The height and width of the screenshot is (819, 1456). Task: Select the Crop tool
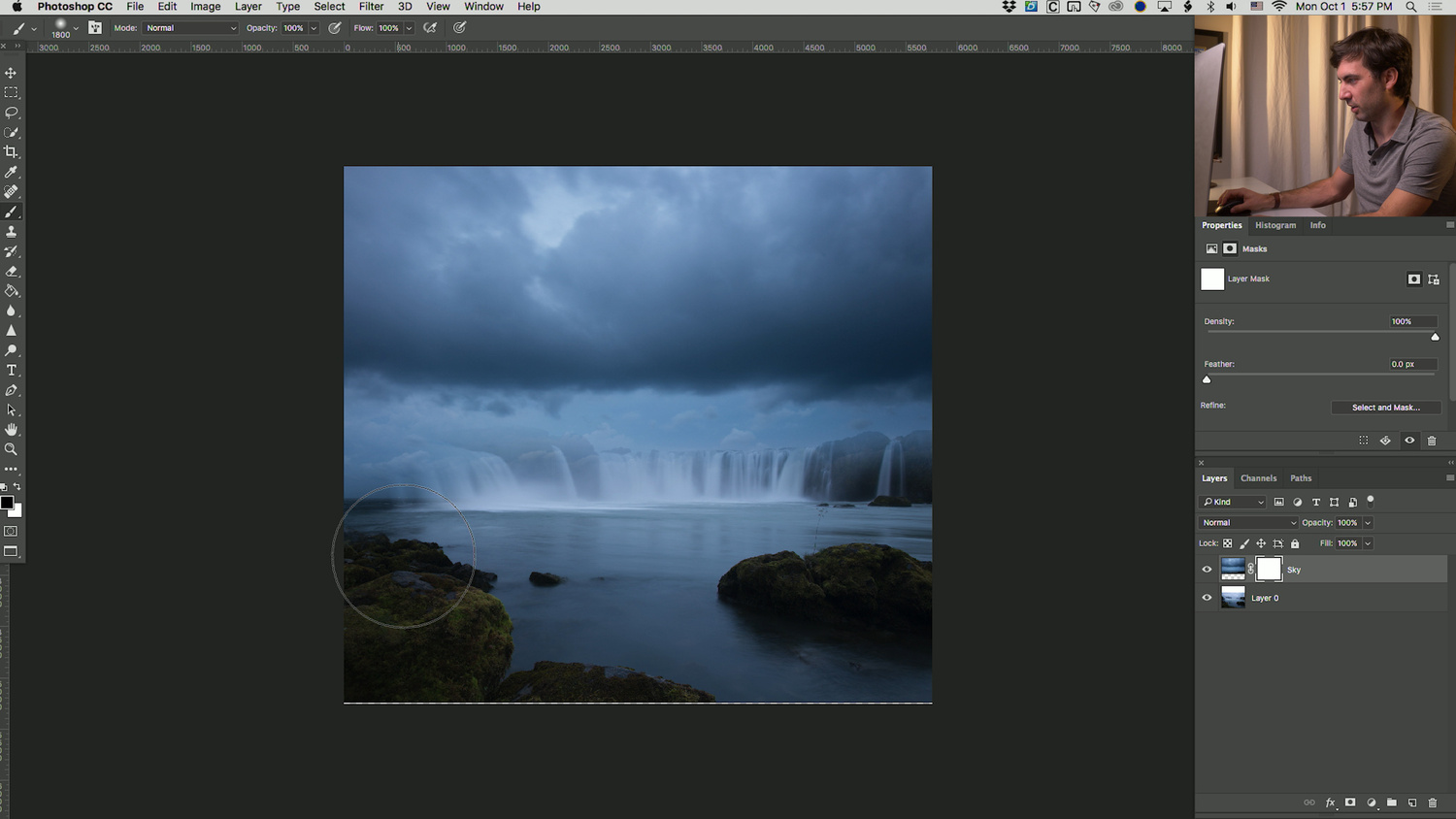tap(11, 152)
